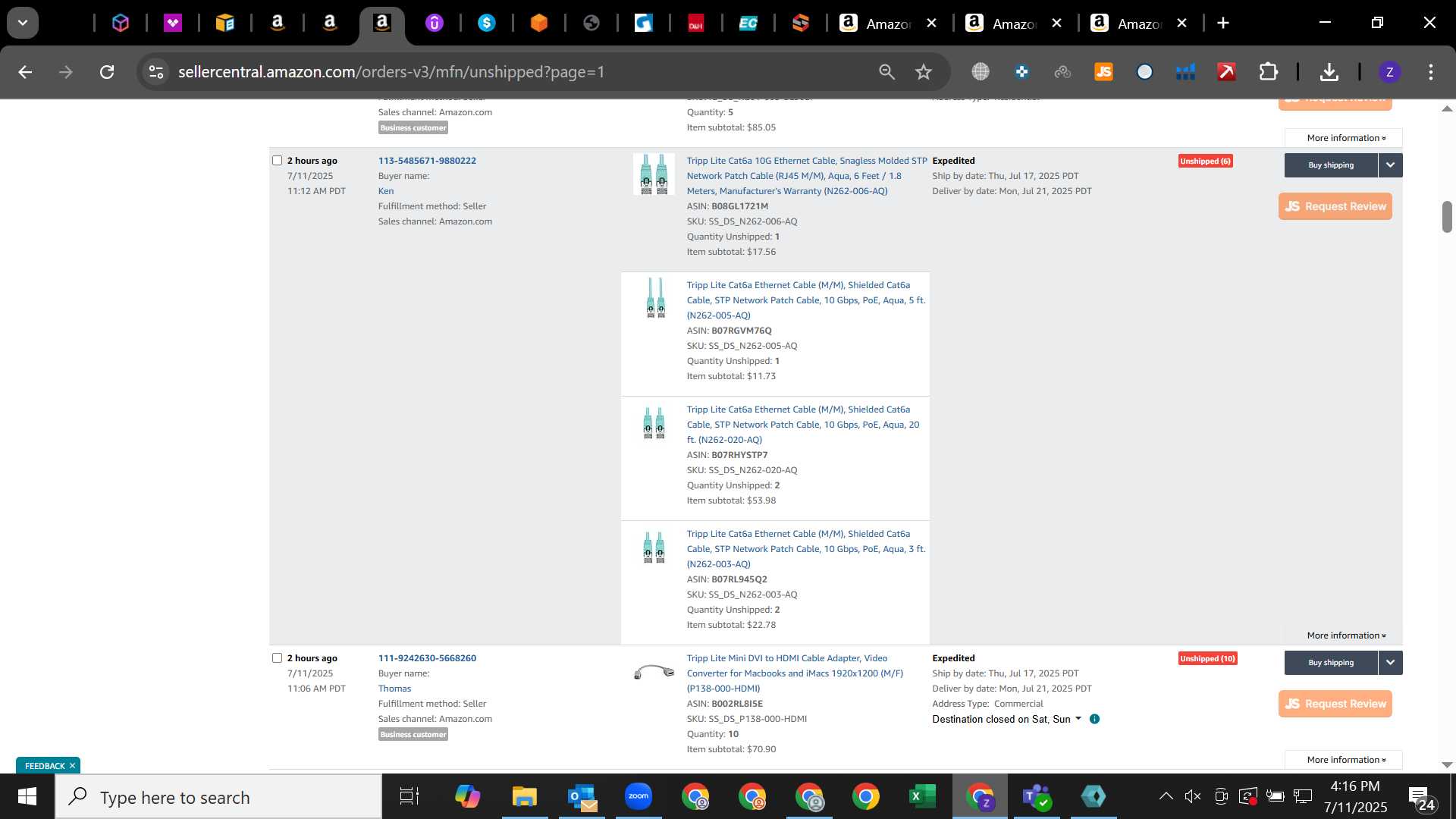Open Outlook from taskbar
This screenshot has width=1456, height=819.
coord(582,797)
